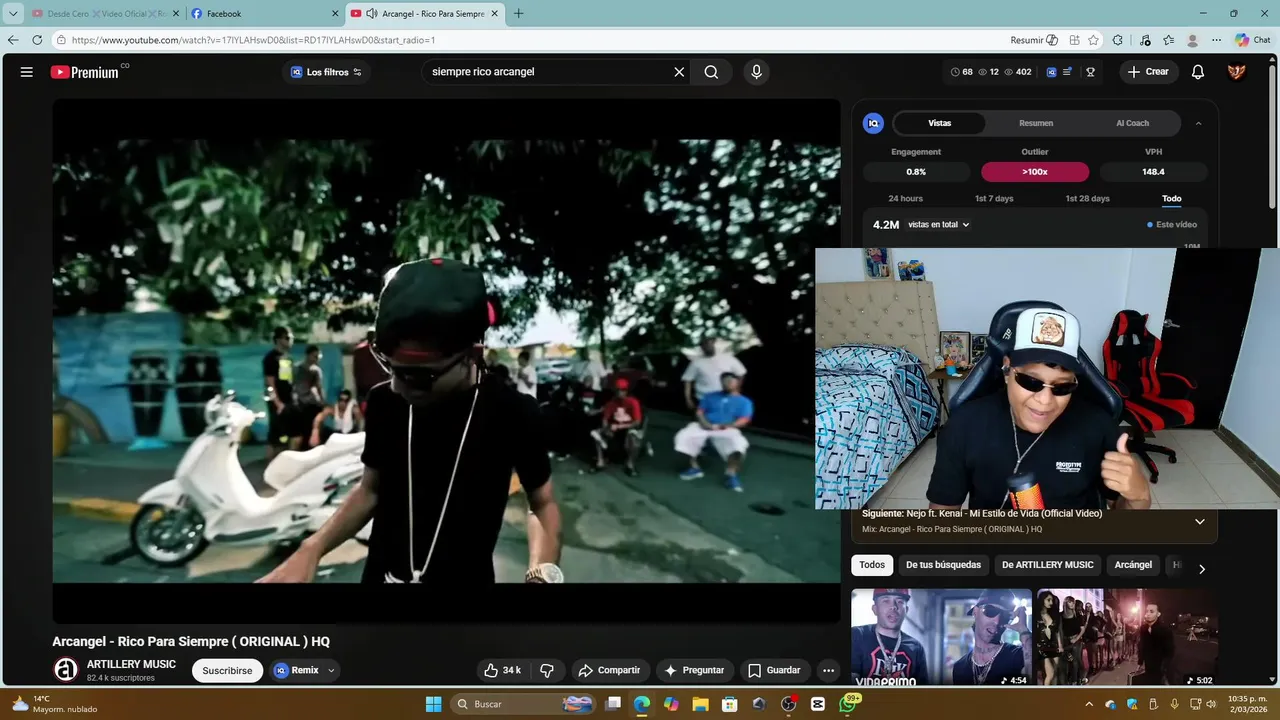Screen dimensions: 1280x720
Task: Open ARTILLERY MUSIC channel avatar
Action: [66, 670]
